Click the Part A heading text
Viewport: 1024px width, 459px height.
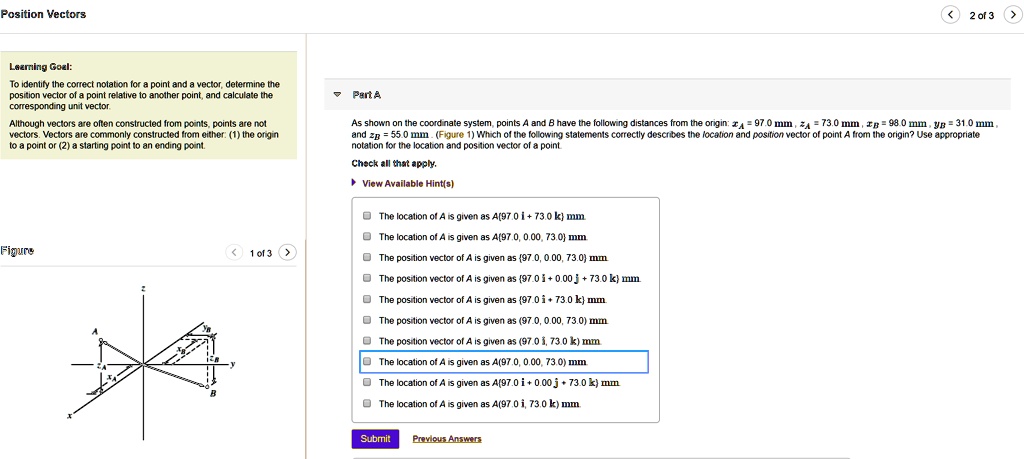(366, 95)
